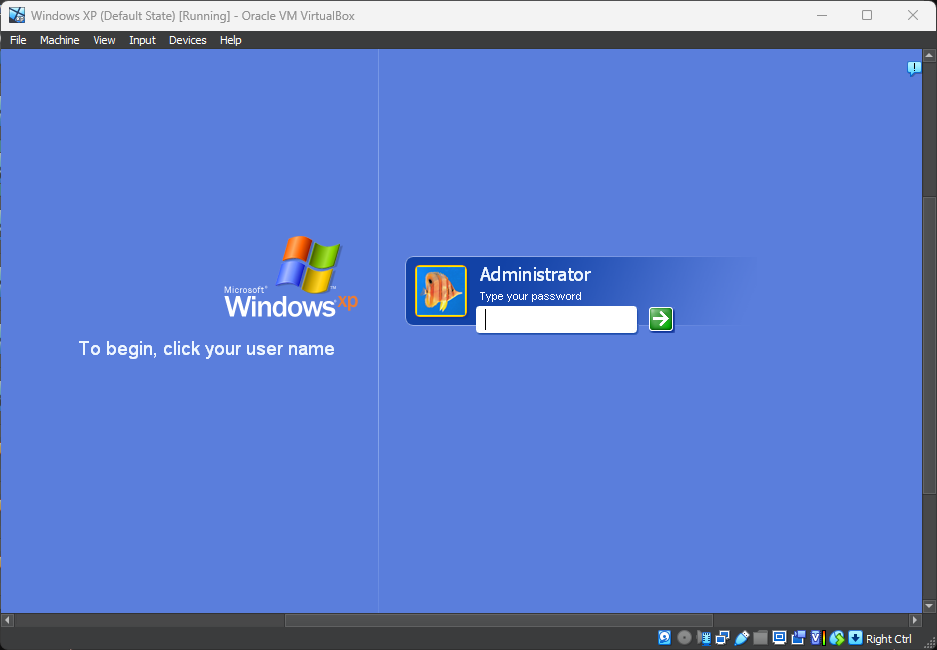
Task: Click the vertical scrollbar thumb
Action: [x=929, y=346]
